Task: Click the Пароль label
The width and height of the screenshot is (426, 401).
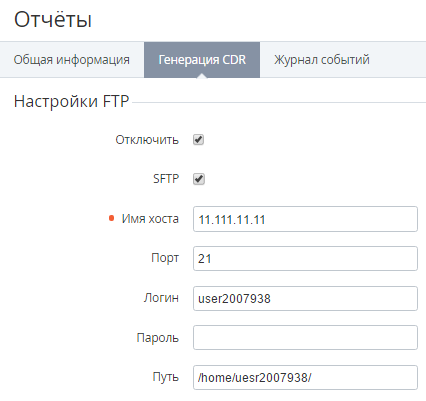Action: click(158, 338)
